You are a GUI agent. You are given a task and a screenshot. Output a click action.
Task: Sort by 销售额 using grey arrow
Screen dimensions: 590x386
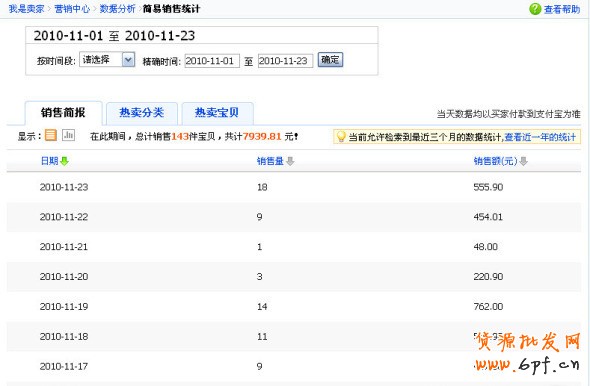click(523, 161)
